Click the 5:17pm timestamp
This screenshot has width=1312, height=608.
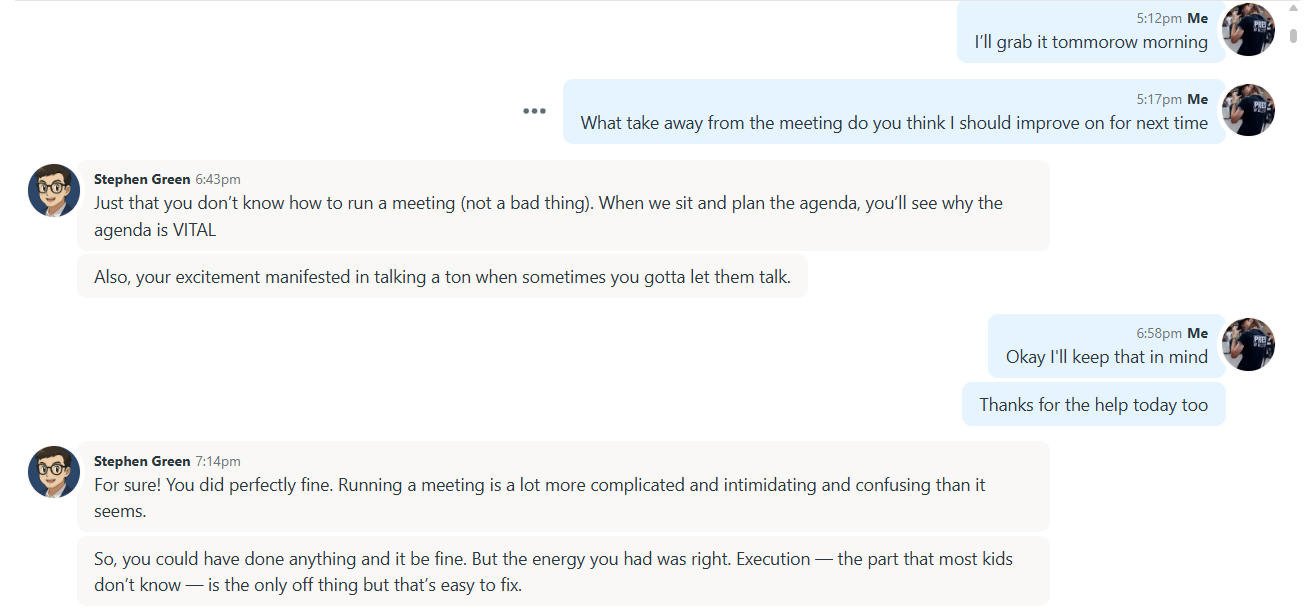pos(1158,99)
